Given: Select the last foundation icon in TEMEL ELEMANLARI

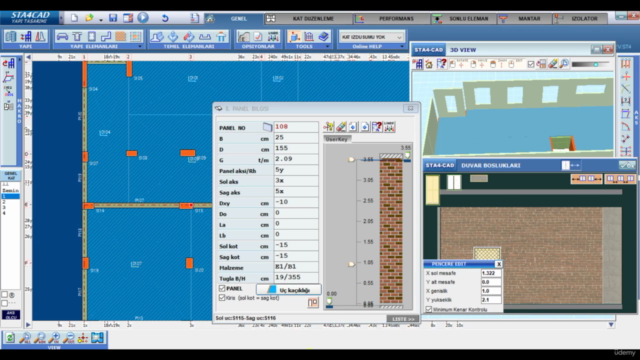Looking at the screenshot, I should point(221,37).
